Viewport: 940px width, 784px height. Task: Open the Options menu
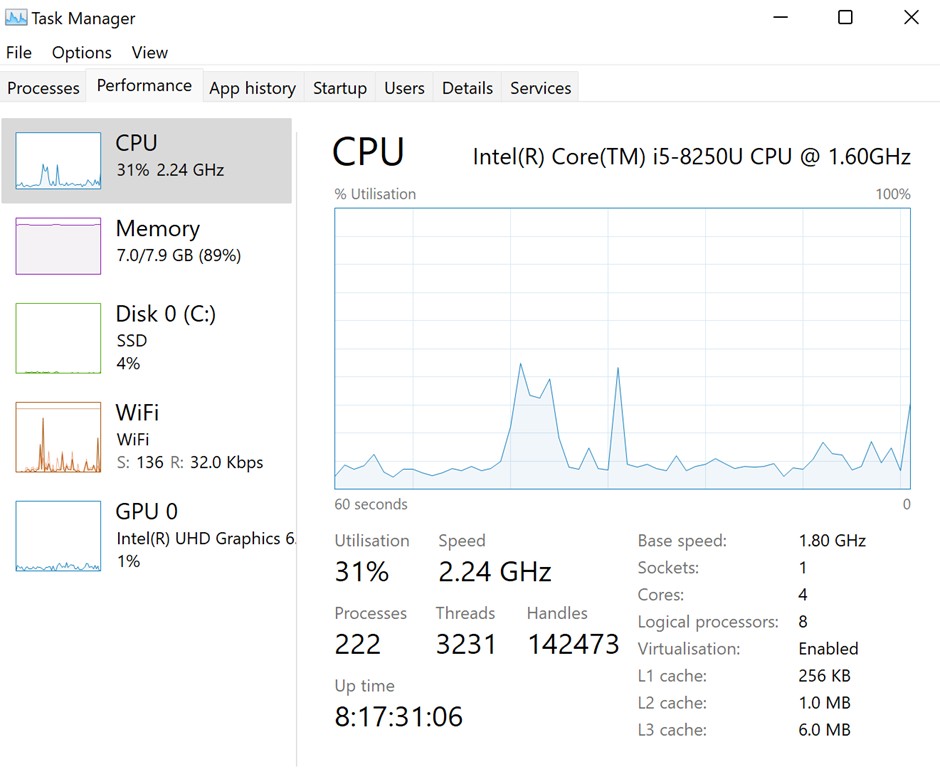[81, 52]
